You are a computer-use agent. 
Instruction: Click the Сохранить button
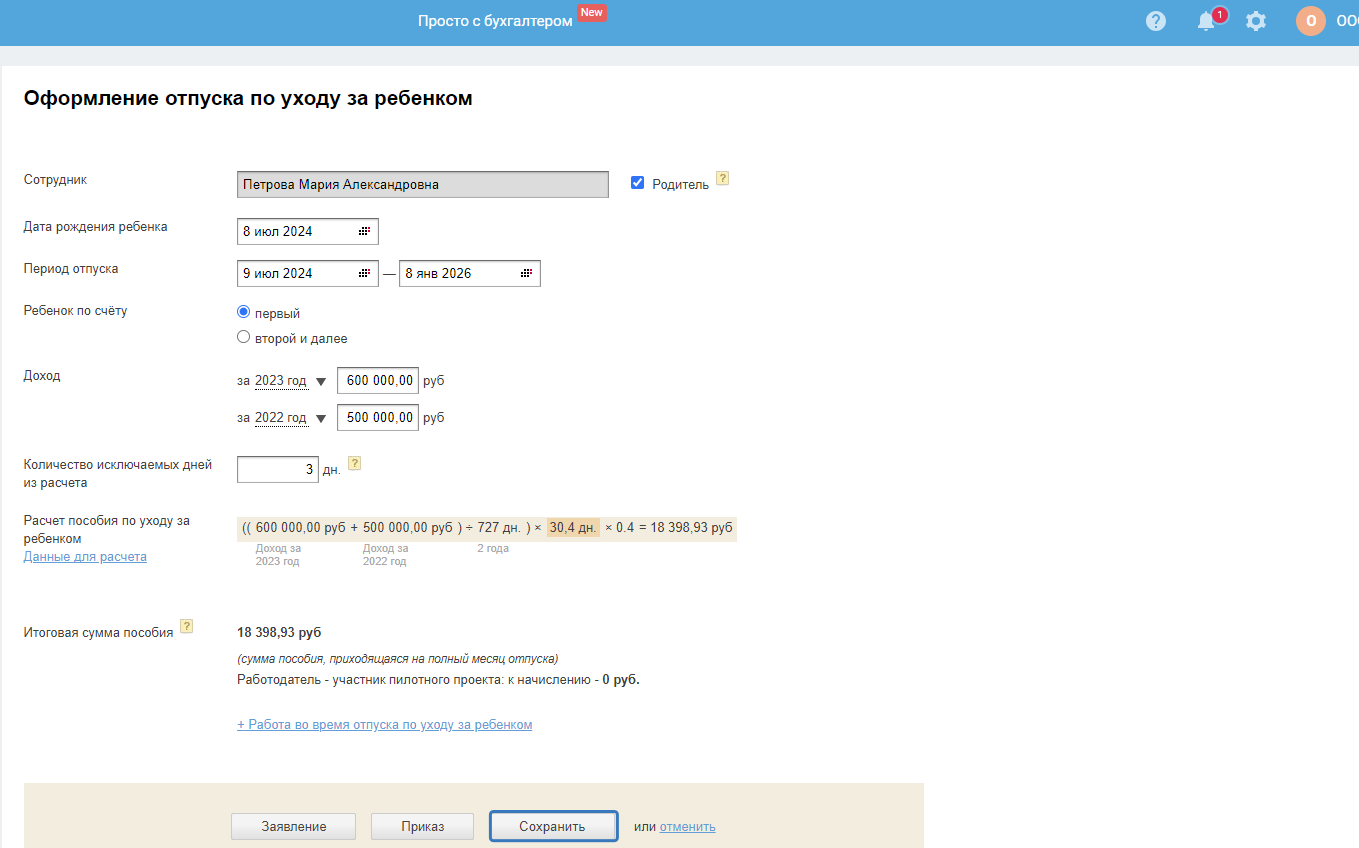tap(552, 827)
